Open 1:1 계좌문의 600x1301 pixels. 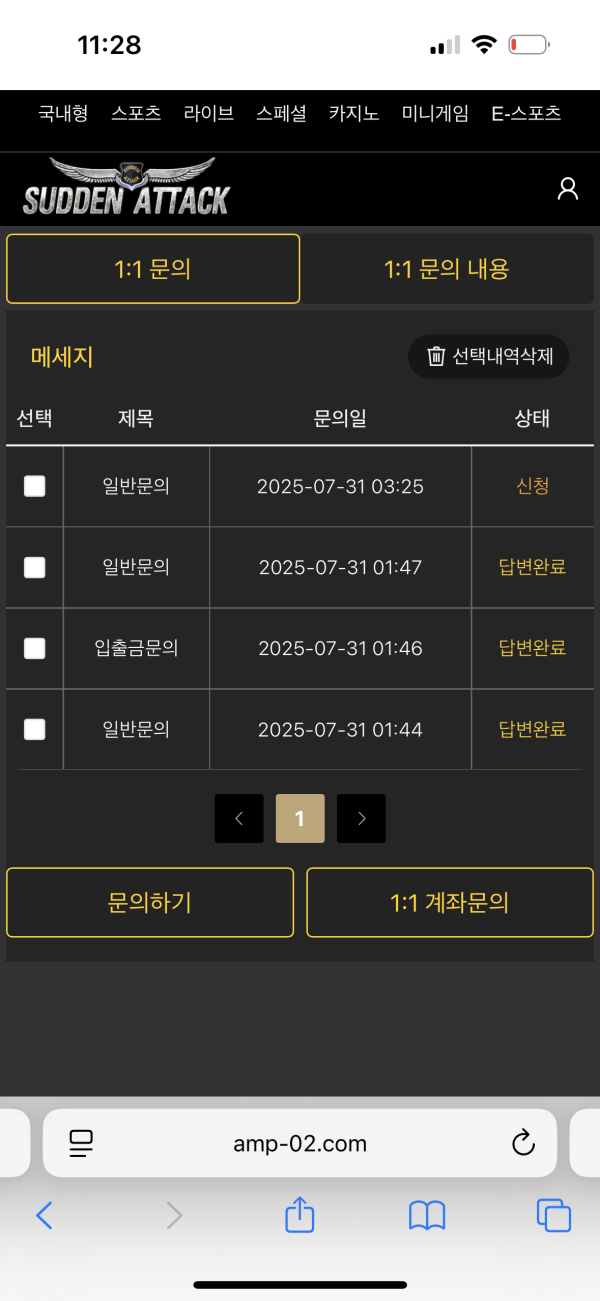point(449,902)
